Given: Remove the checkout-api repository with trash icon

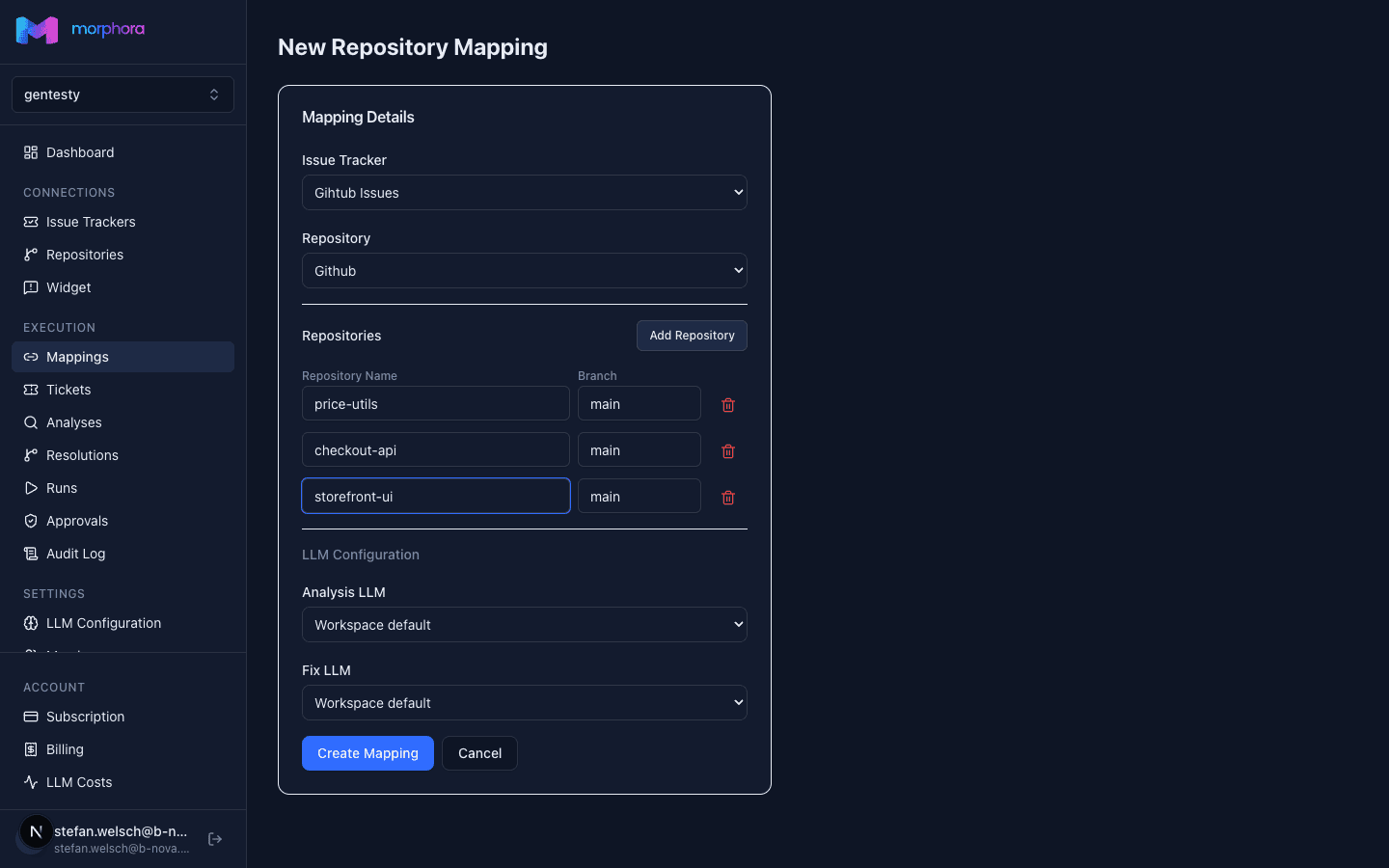Looking at the screenshot, I should tap(728, 450).
